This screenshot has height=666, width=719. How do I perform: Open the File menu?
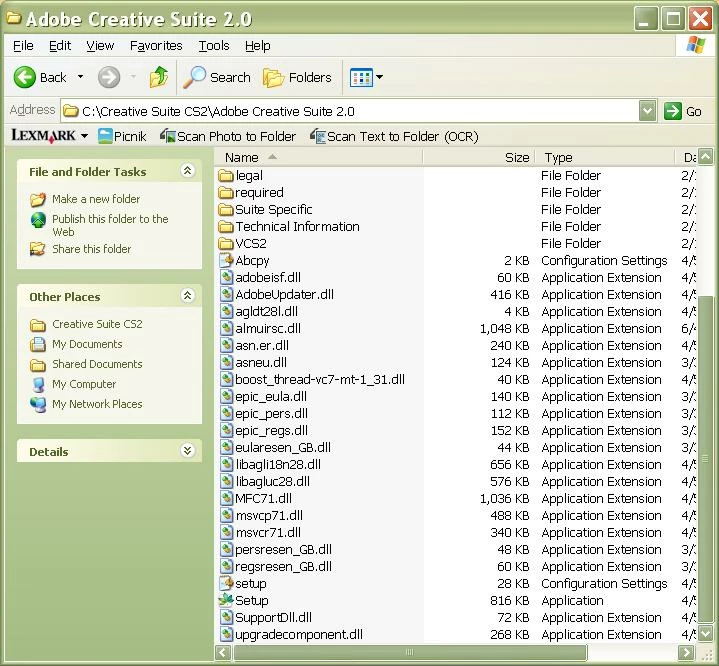tap(23, 45)
